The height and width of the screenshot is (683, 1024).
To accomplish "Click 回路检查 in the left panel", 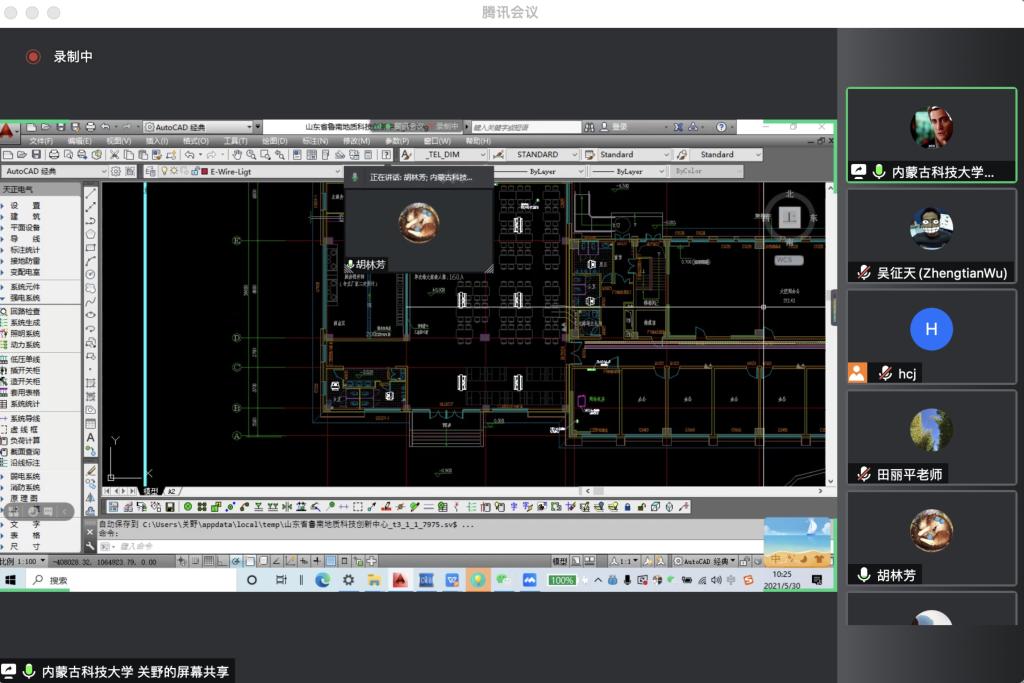I will (x=25, y=312).
